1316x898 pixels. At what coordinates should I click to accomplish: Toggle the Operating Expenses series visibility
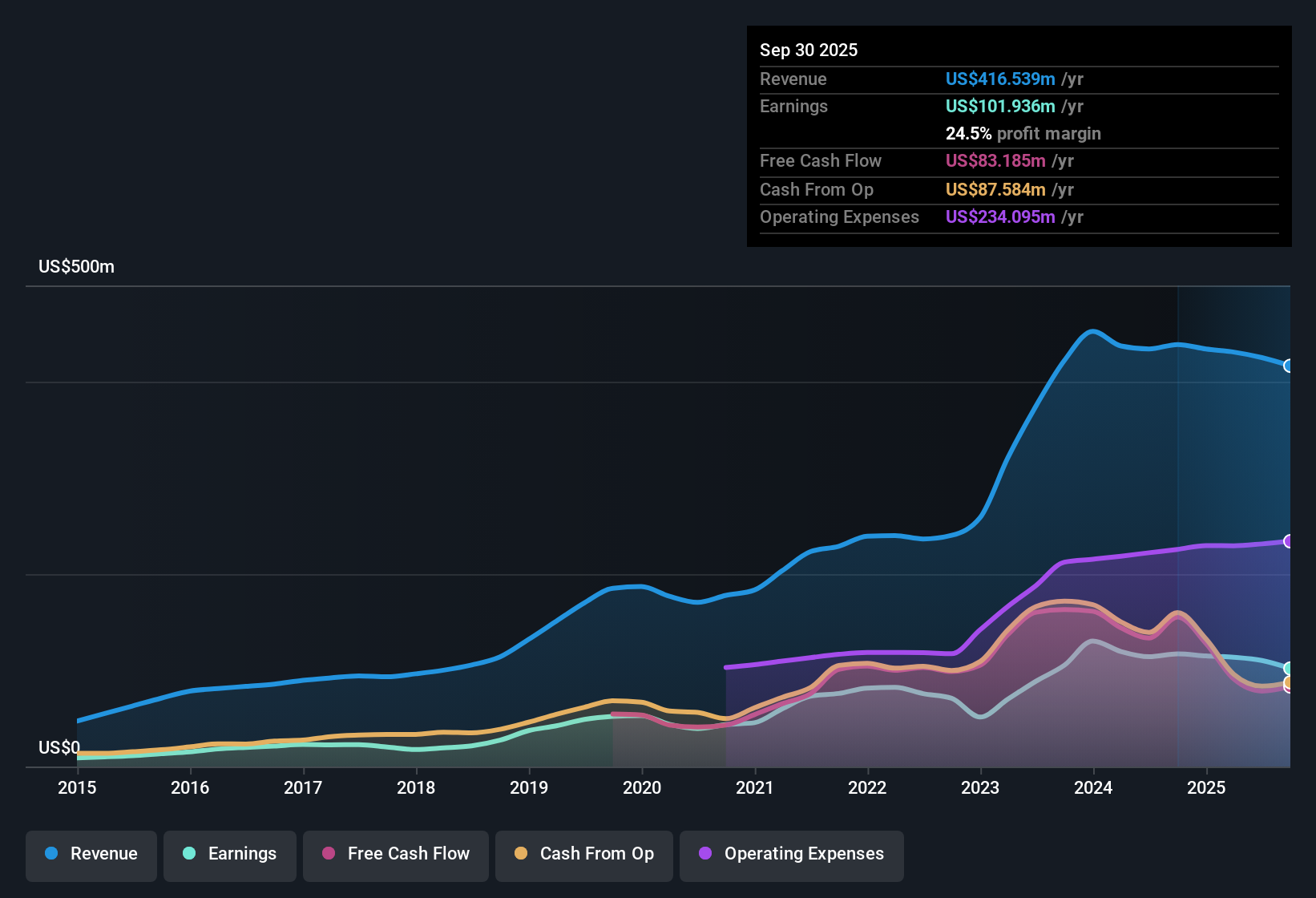tap(791, 854)
